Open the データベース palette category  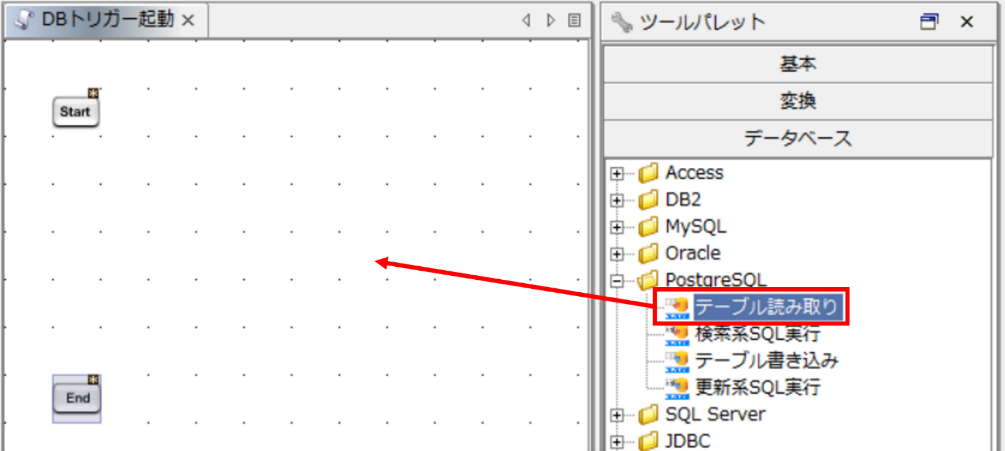pos(797,138)
